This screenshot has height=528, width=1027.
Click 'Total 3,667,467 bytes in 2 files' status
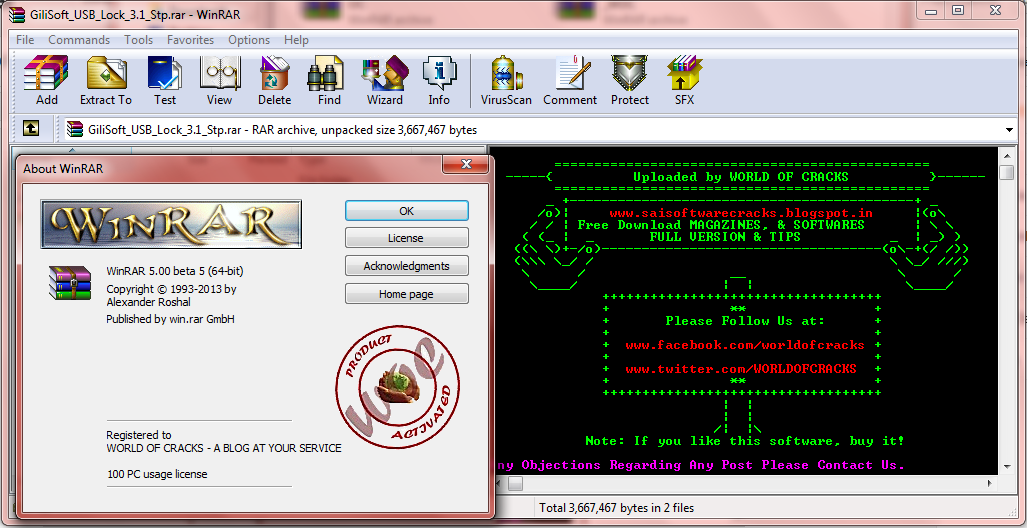(616, 508)
